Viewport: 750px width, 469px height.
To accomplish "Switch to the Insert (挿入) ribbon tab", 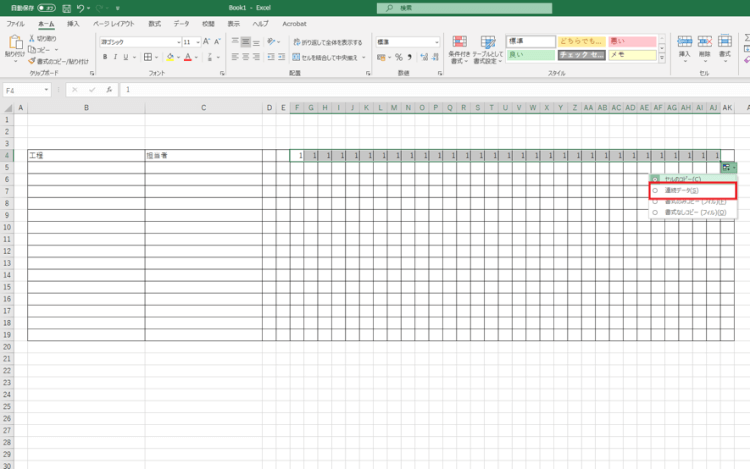I will click(73, 22).
